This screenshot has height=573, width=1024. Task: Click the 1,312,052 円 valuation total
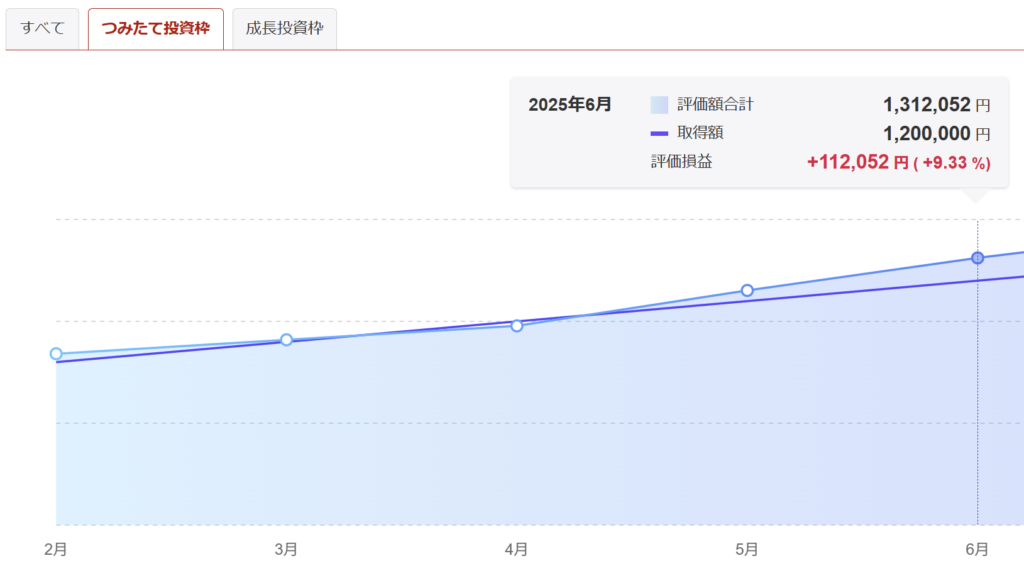point(936,105)
